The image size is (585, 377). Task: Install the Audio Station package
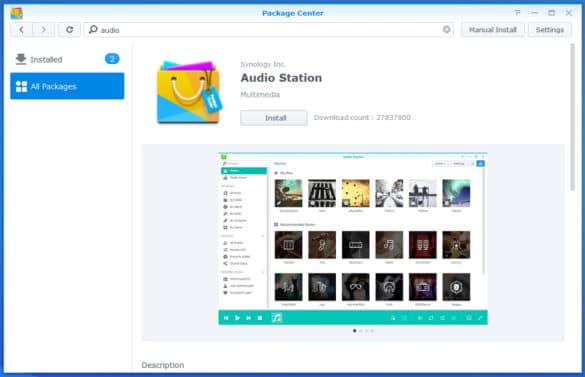tap(274, 118)
